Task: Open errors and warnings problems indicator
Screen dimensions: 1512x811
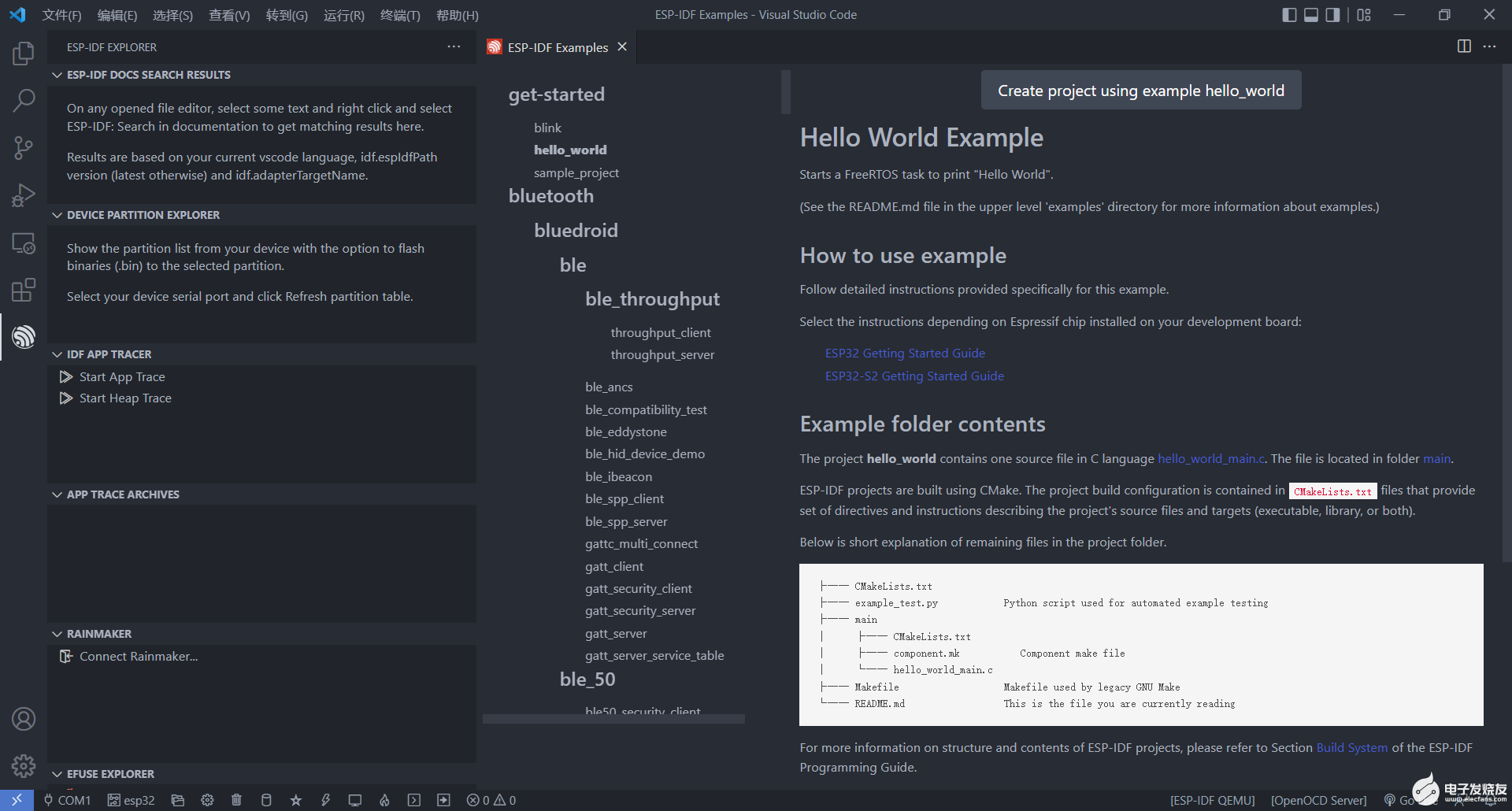Action: pos(491,800)
